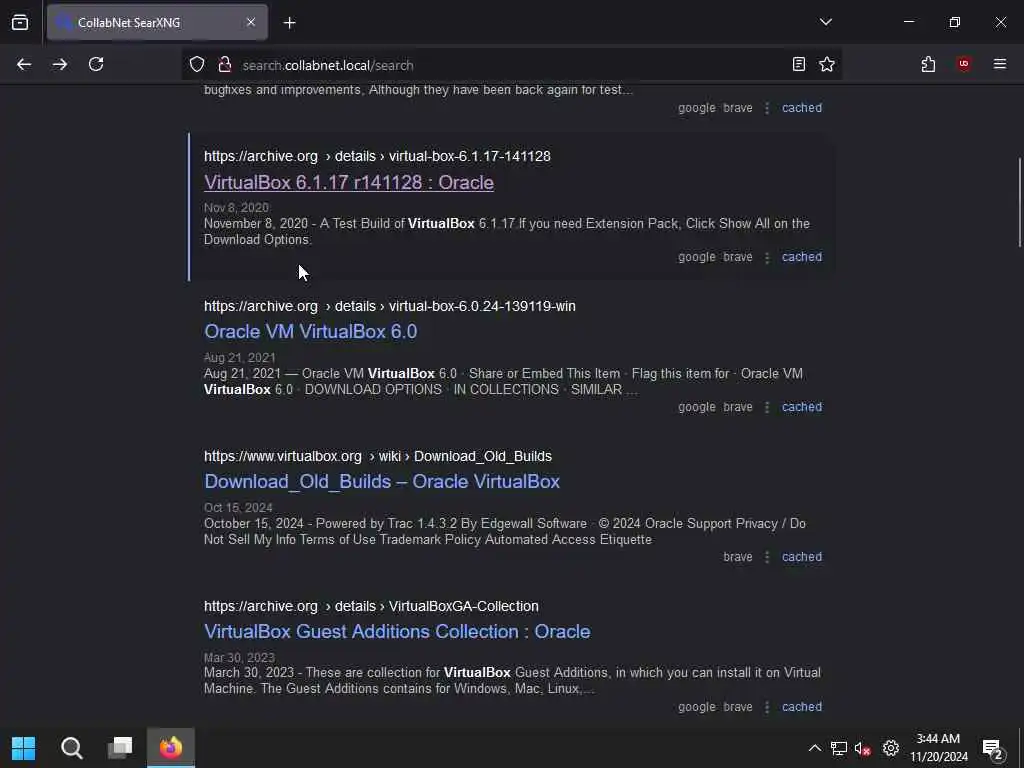Expand more options for Guest Additions Collection
Image resolution: width=1024 pixels, height=768 pixels.
click(x=767, y=707)
